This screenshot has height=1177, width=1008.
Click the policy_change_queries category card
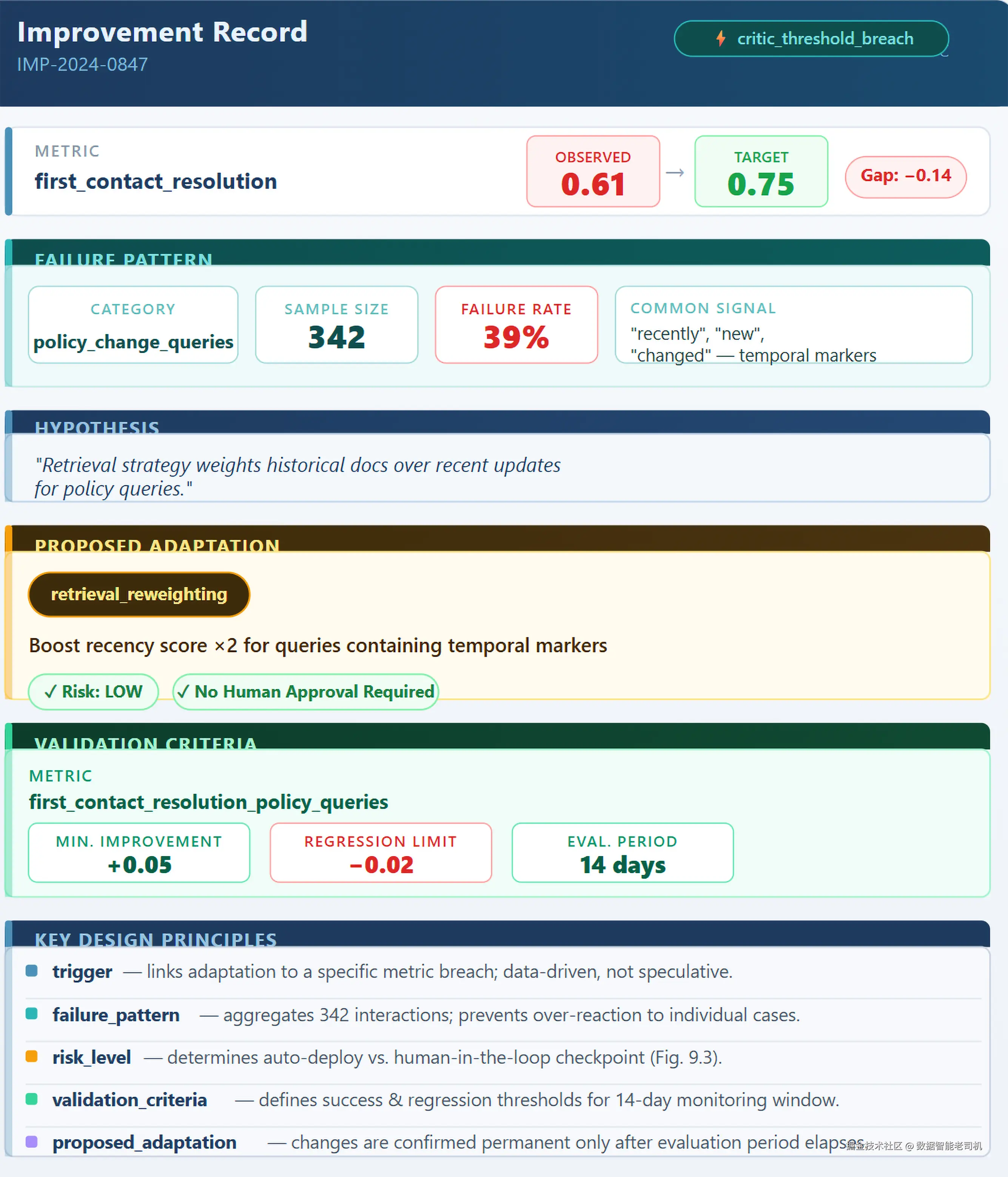pos(133,325)
